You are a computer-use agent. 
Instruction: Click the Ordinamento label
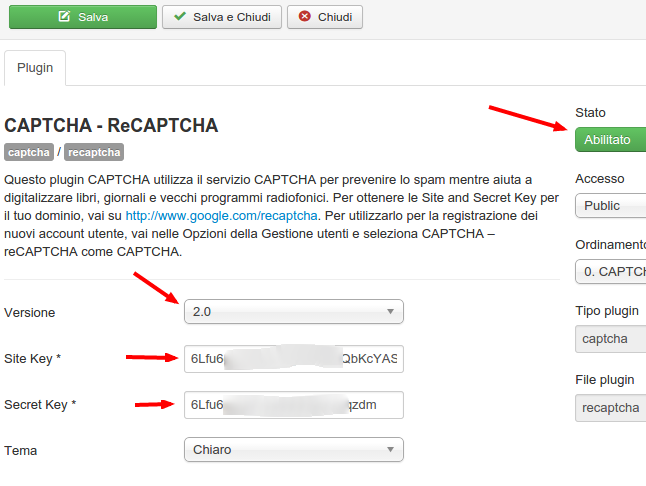click(611, 245)
